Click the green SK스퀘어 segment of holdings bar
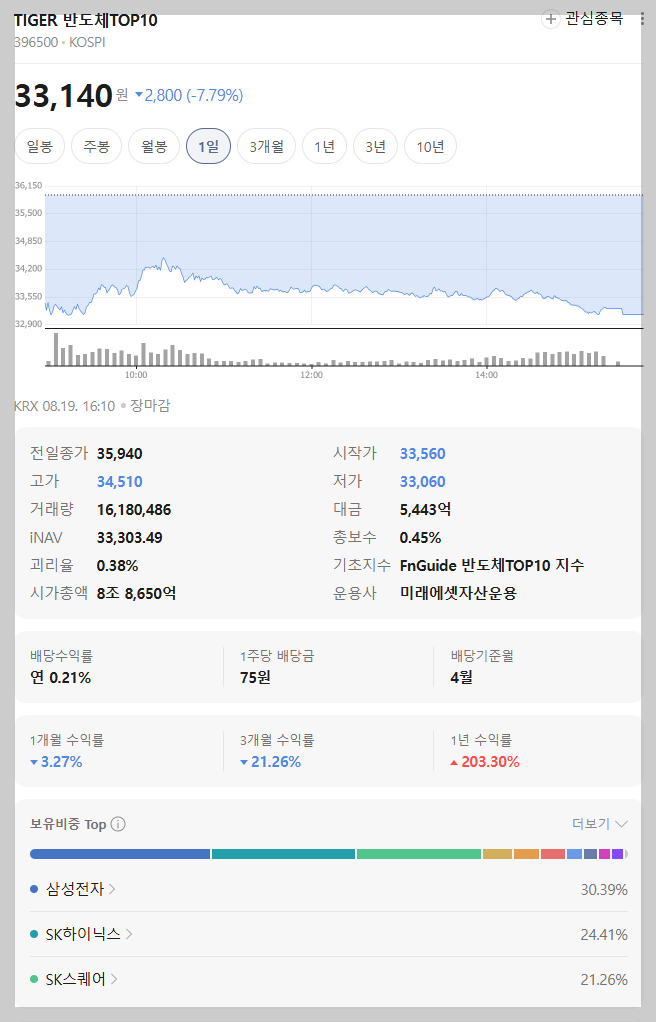The image size is (656, 1022). tap(419, 854)
